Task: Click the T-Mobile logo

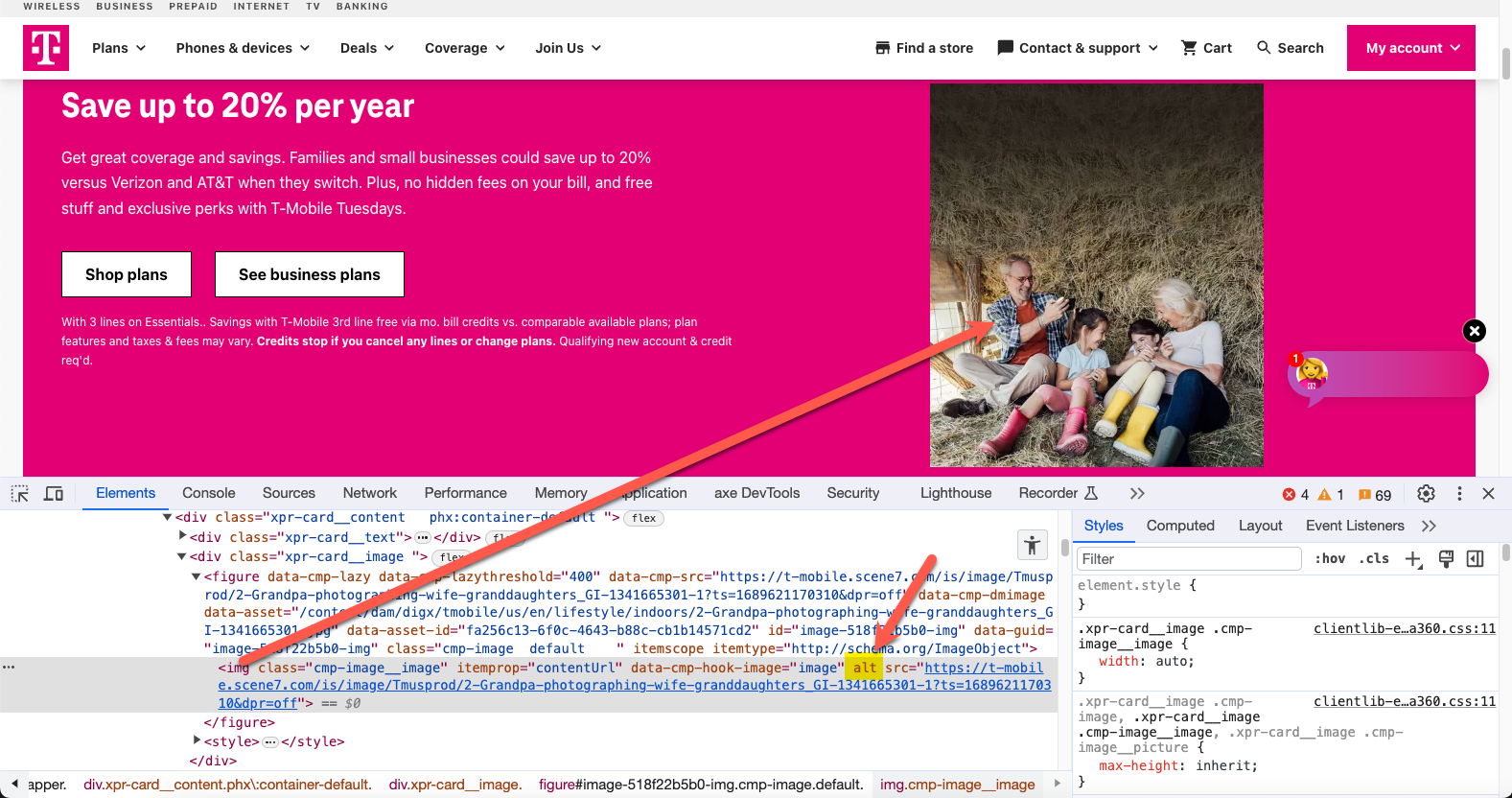Action: [x=46, y=48]
